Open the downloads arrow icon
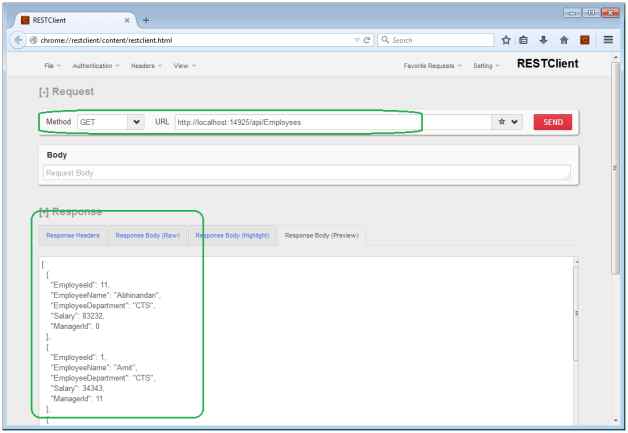628x433 pixels. tap(543, 40)
